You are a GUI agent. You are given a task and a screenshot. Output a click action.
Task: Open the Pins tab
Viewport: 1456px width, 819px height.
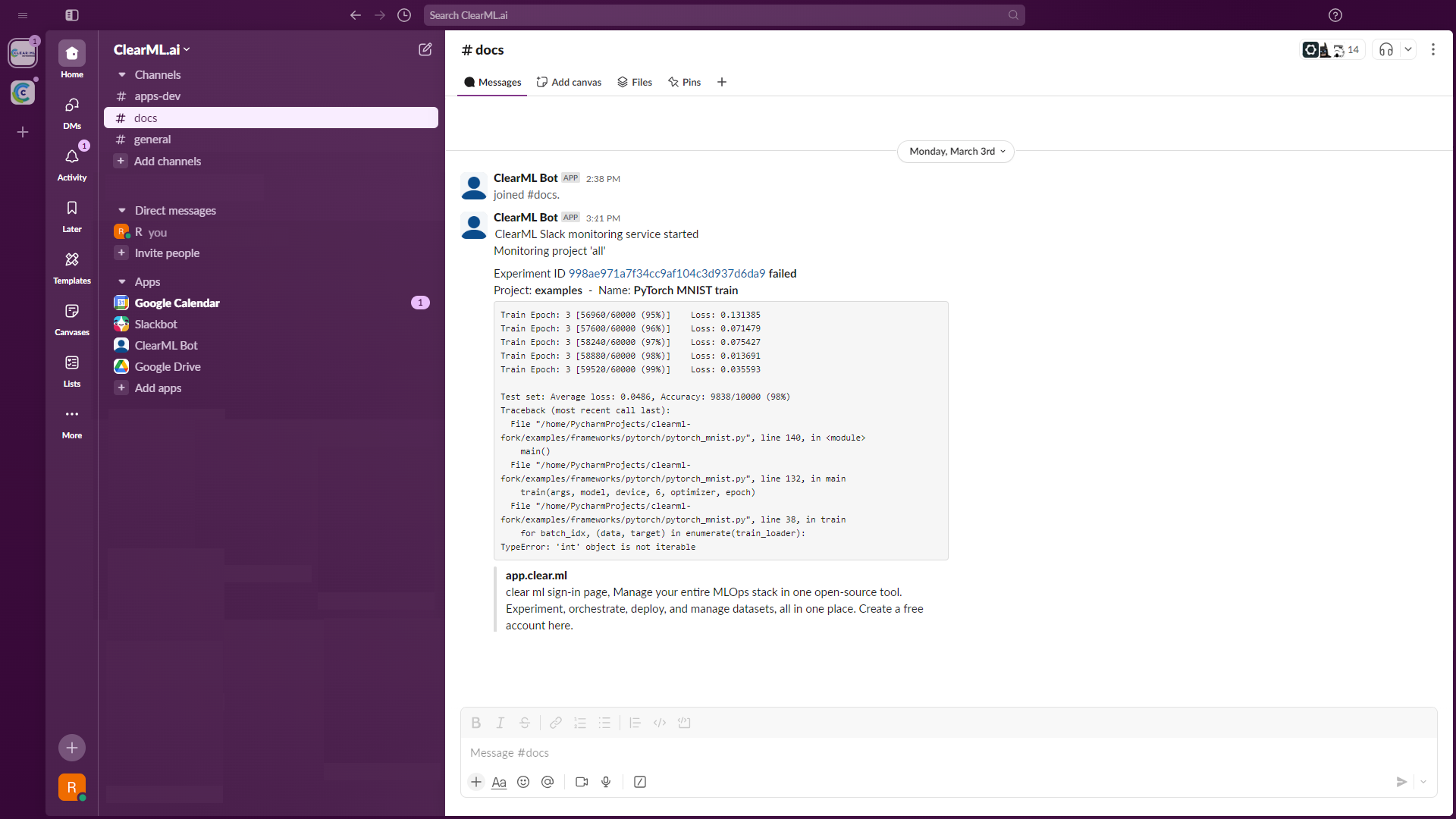[x=685, y=82]
